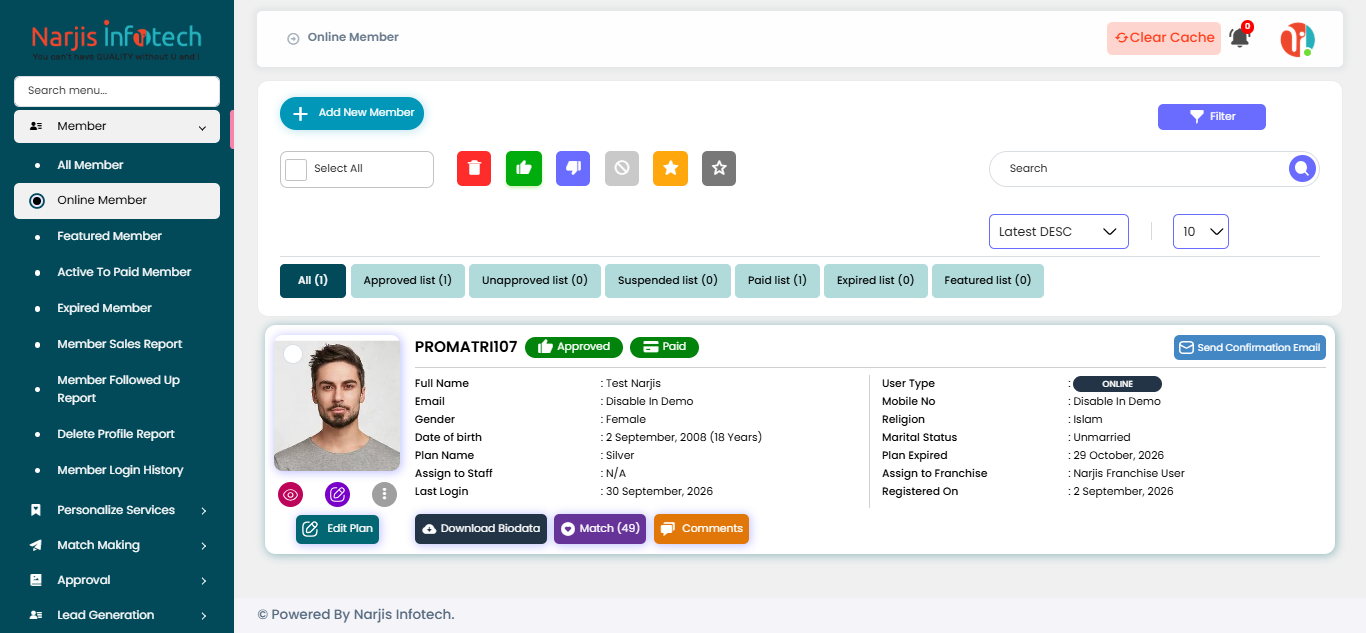Open Member Sales Report
The width and height of the screenshot is (1366, 633).
(x=119, y=344)
